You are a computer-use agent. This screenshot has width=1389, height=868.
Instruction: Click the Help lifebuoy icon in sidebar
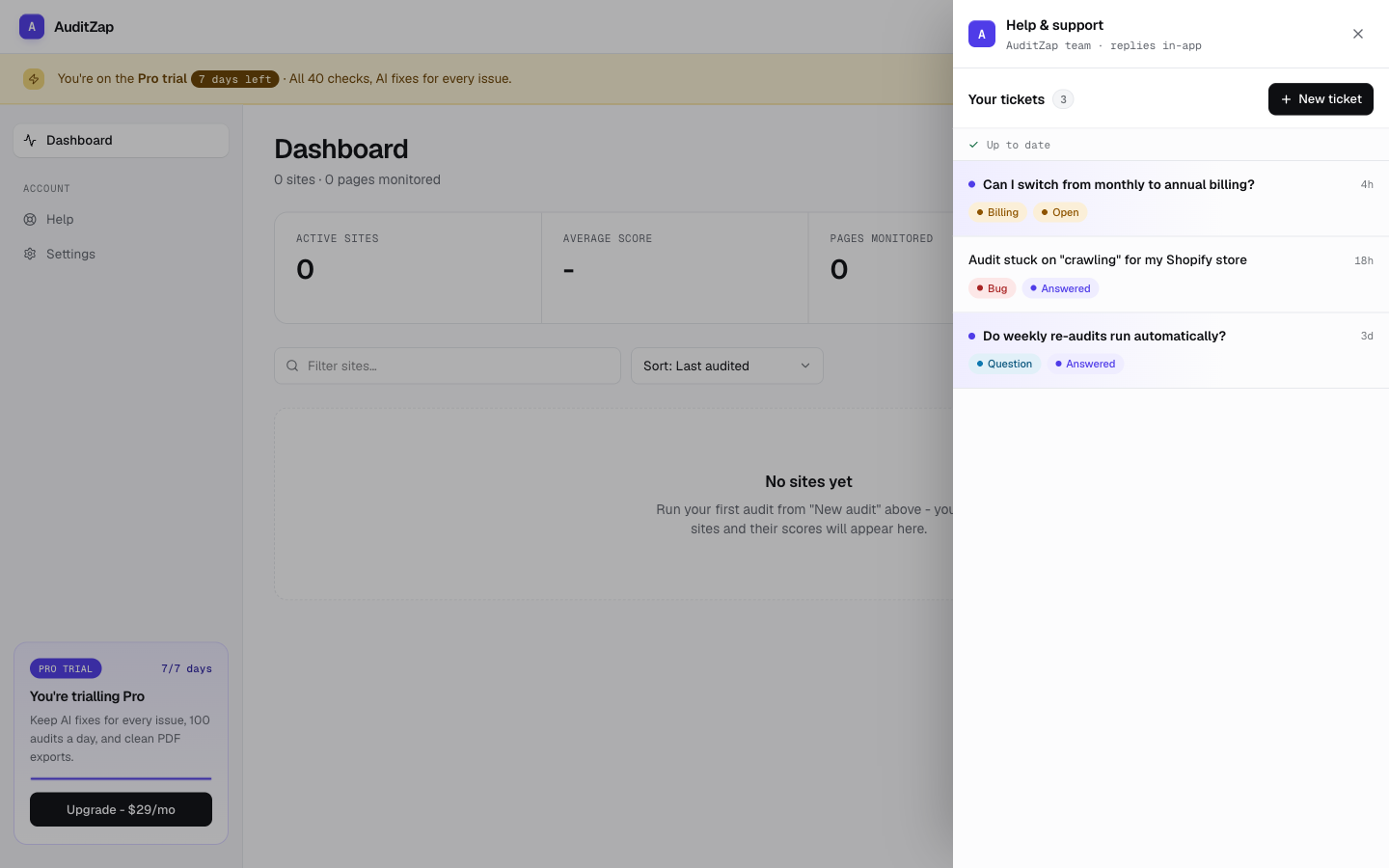pyautogui.click(x=30, y=219)
